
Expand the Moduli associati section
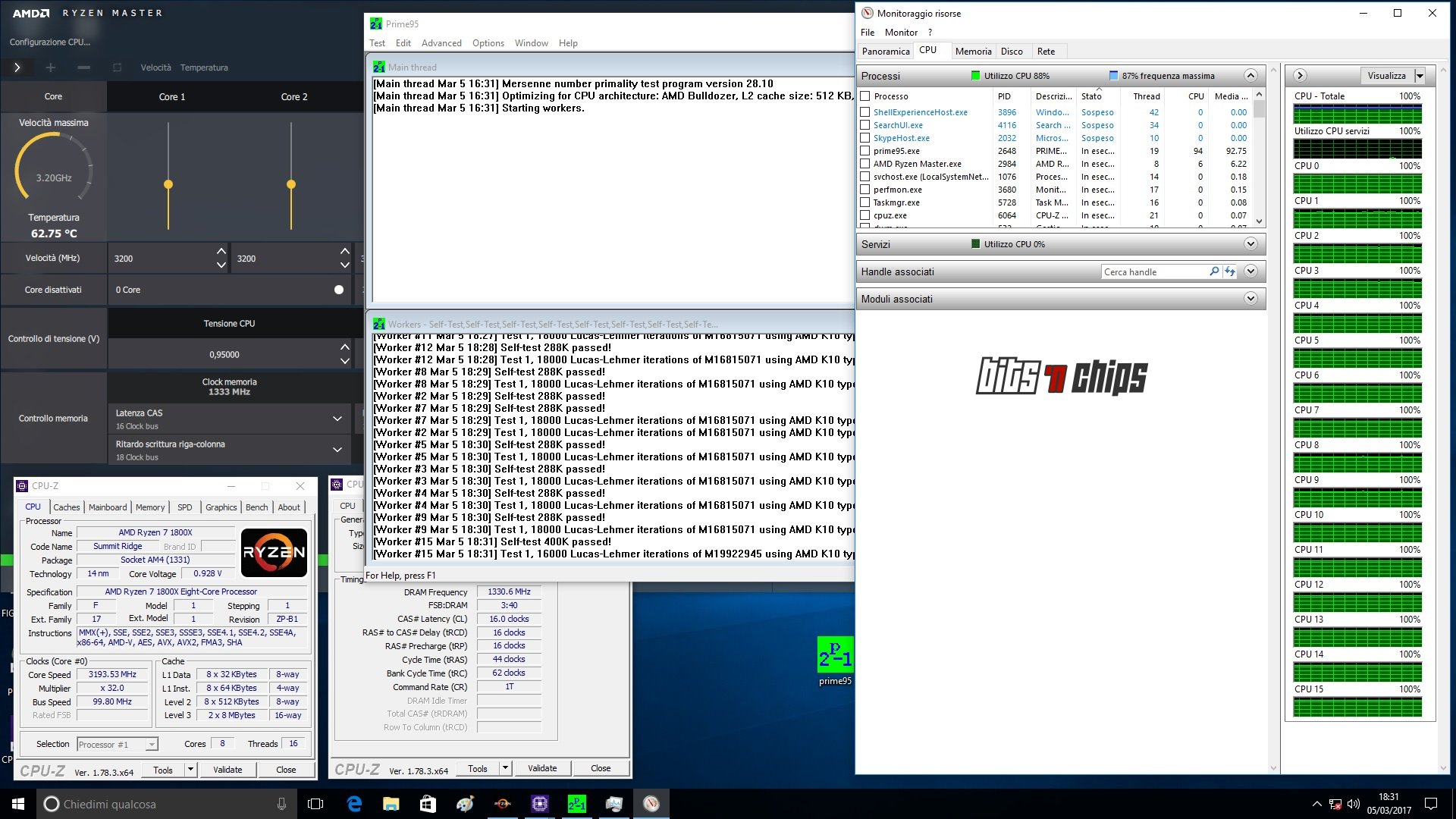[1251, 299]
